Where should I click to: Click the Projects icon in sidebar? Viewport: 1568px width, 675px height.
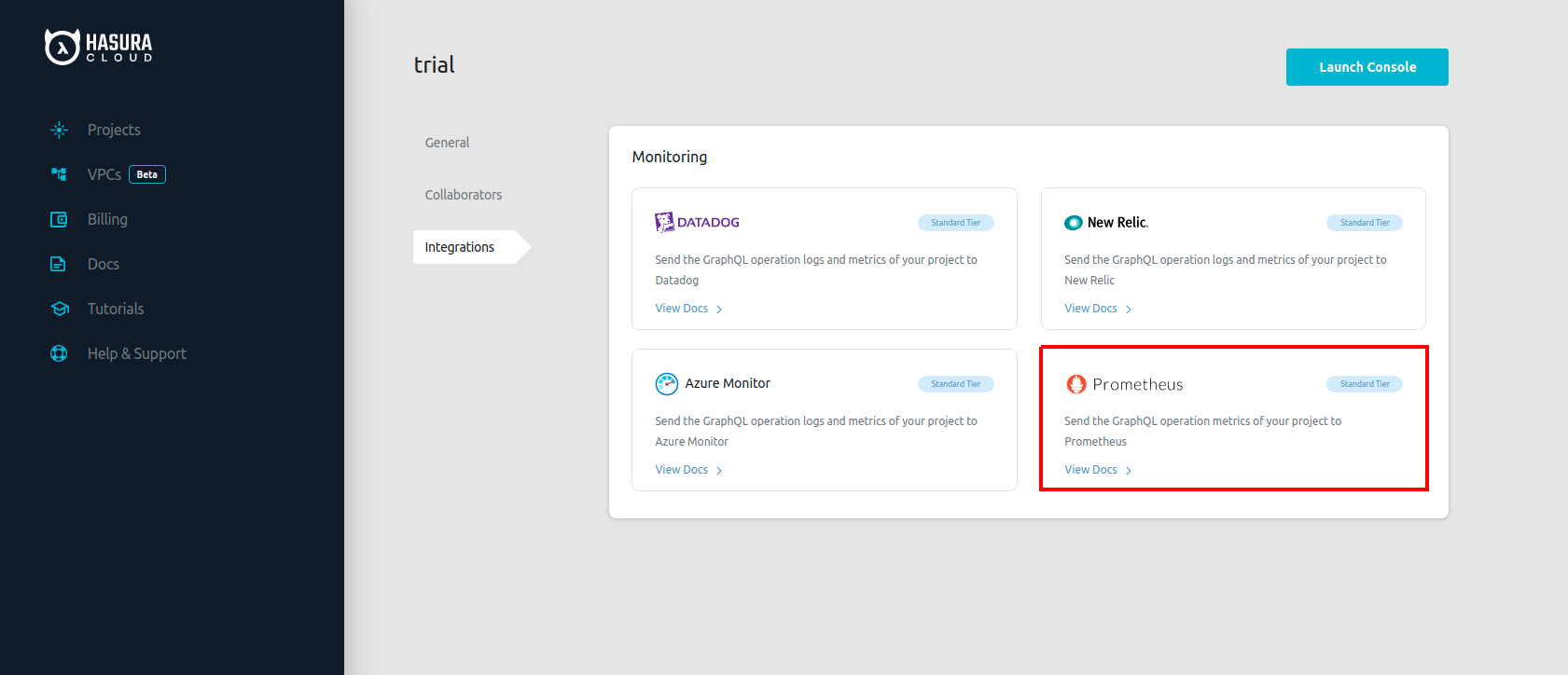point(59,131)
